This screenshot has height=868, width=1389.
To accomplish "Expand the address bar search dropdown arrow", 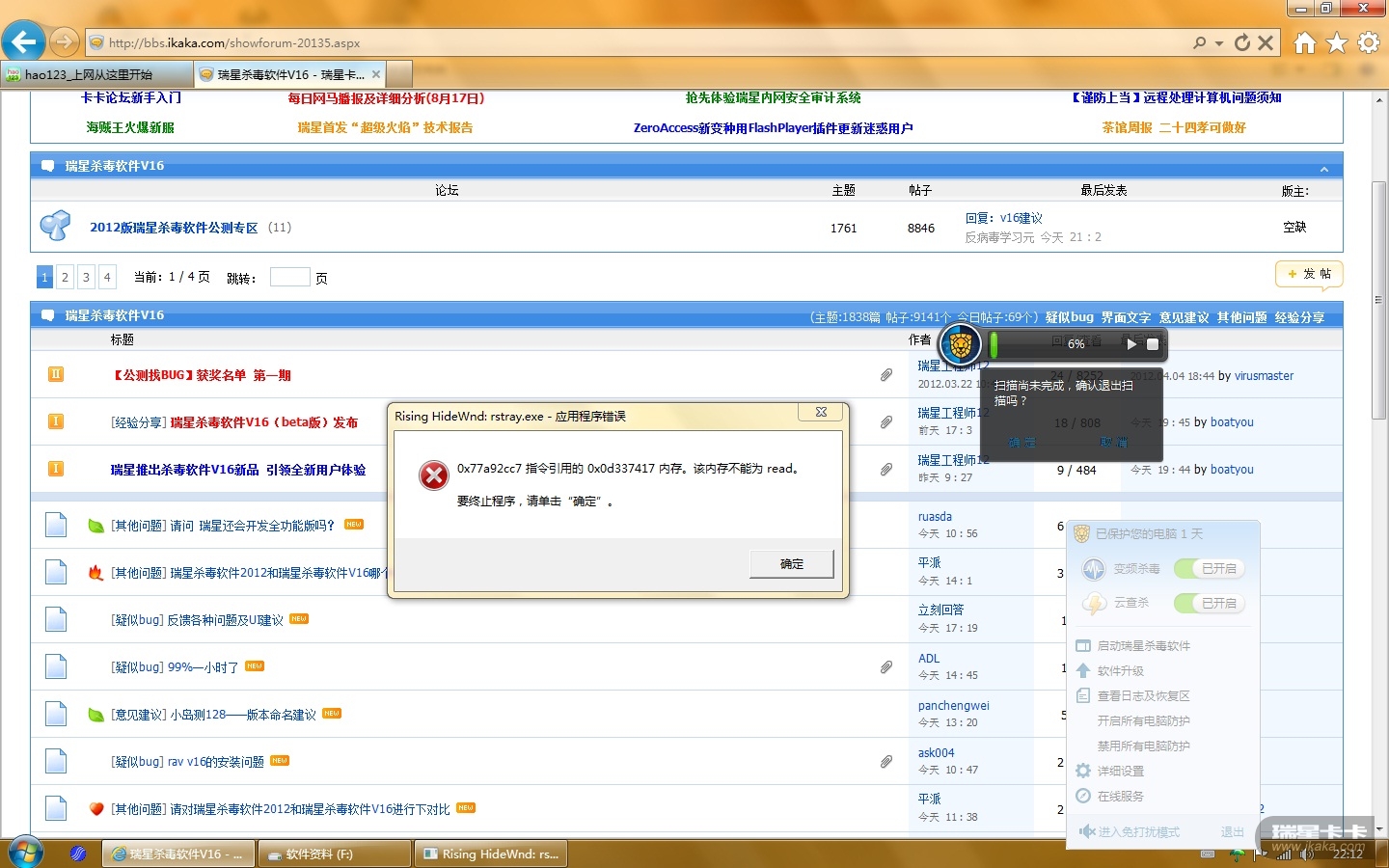I will pyautogui.click(x=1218, y=43).
